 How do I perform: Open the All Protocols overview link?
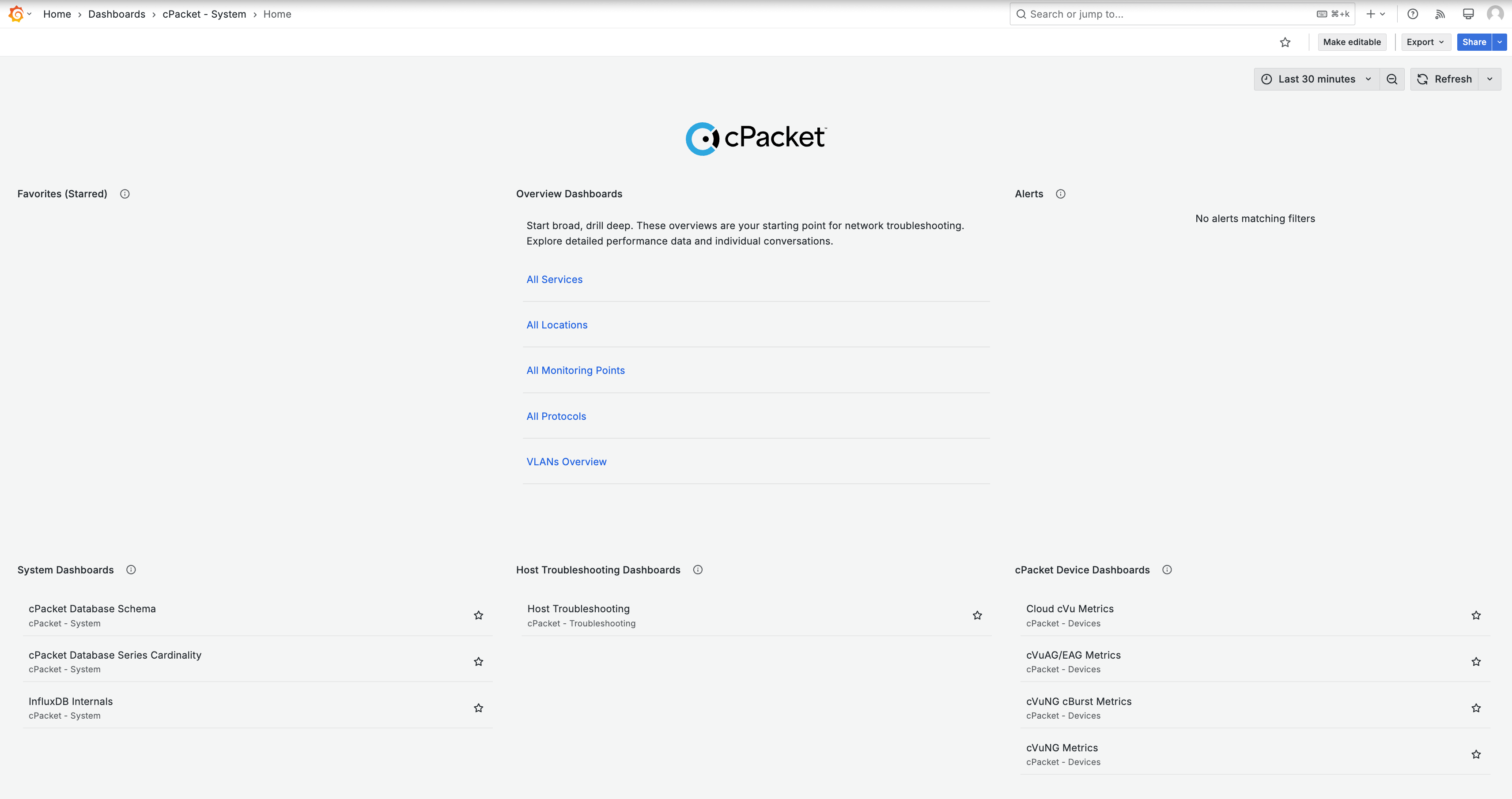pos(556,417)
